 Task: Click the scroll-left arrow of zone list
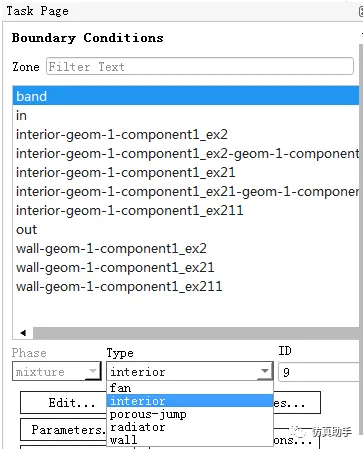(23, 333)
